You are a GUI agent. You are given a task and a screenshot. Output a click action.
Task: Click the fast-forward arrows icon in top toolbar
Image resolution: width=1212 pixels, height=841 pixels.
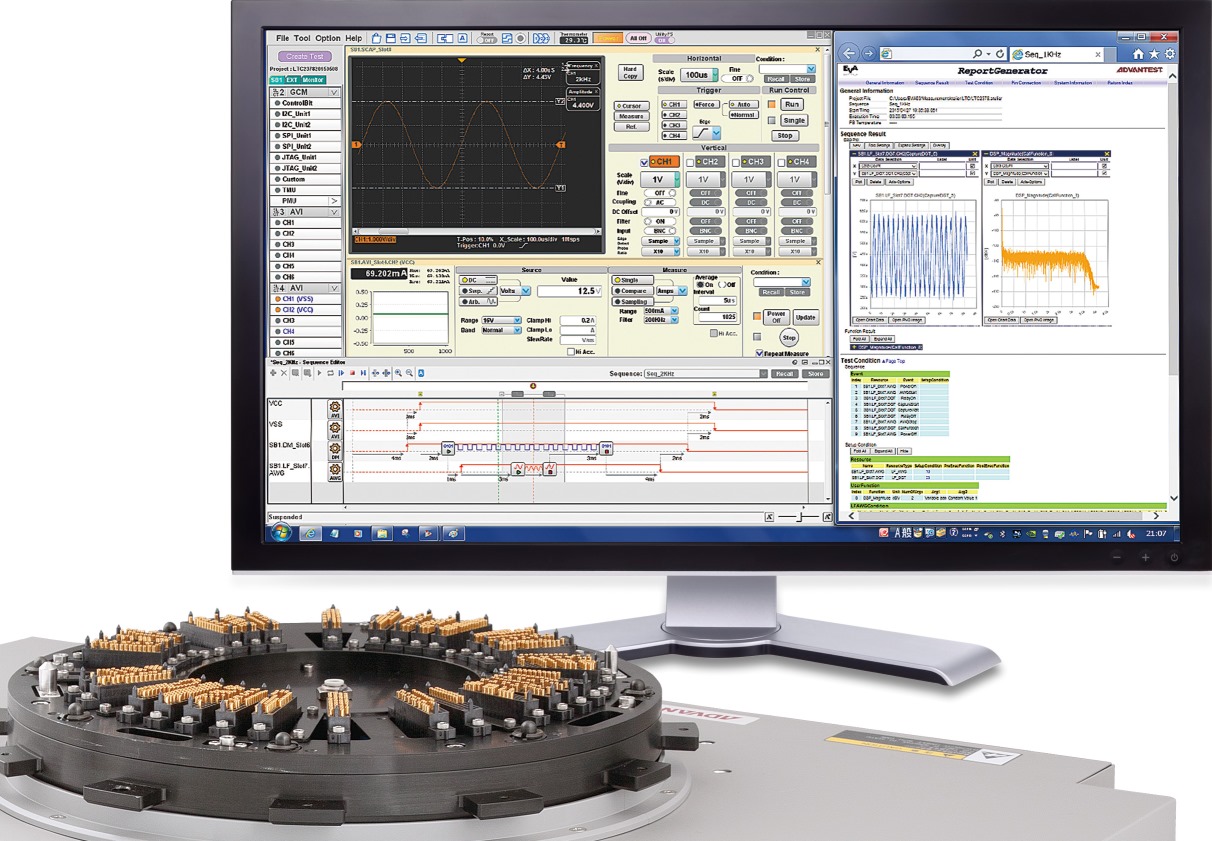click(541, 38)
